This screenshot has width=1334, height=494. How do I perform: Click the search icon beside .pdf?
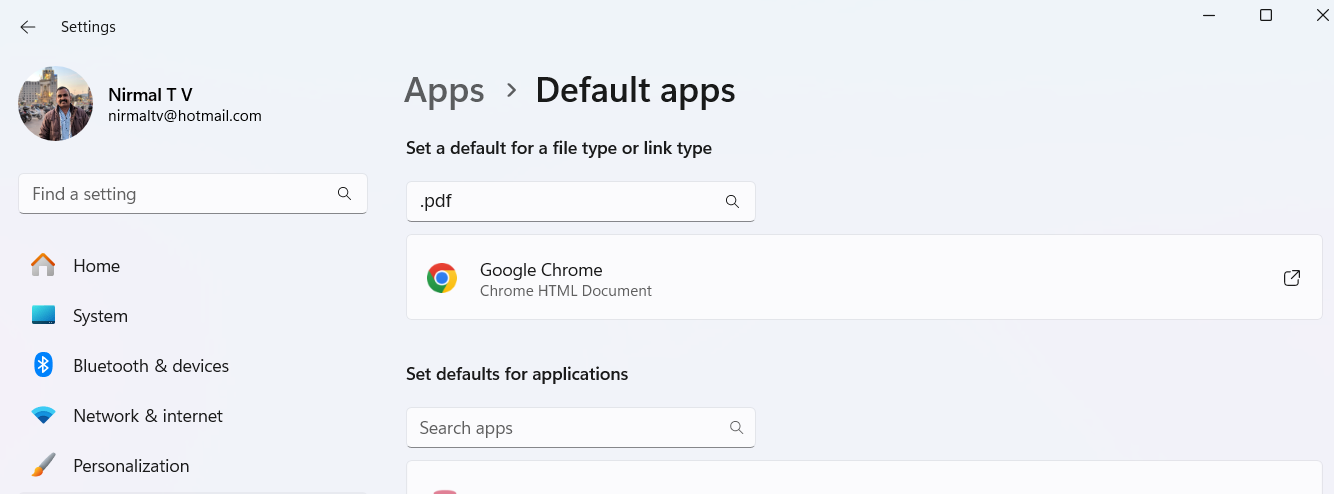(732, 201)
